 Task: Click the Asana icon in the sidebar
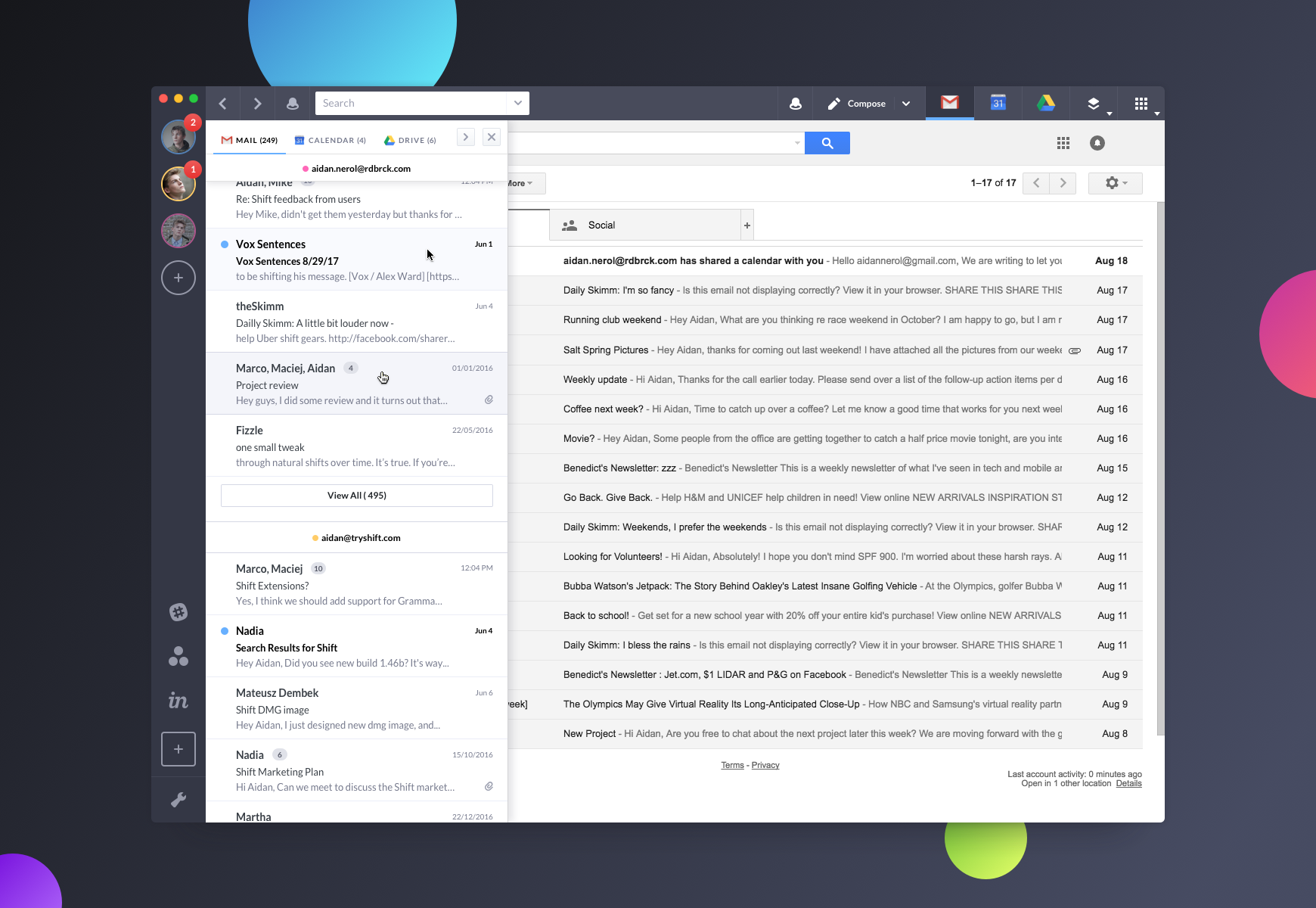click(178, 657)
